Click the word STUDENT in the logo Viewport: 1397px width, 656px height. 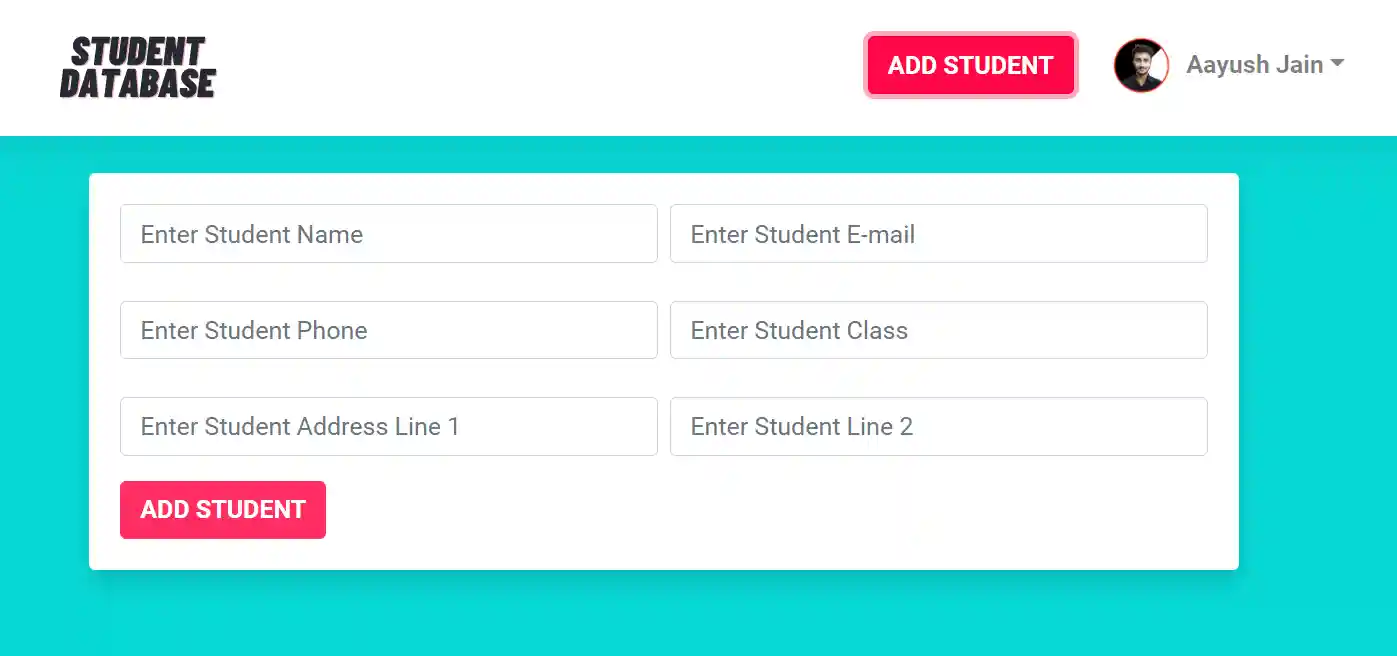pyautogui.click(x=138, y=51)
